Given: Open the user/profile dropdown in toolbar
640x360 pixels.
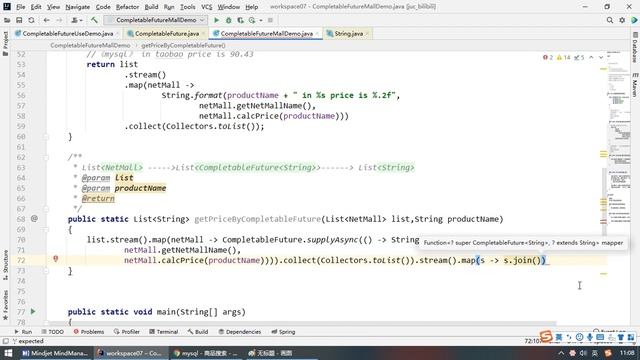Looking at the screenshot, I should tap(77, 20).
